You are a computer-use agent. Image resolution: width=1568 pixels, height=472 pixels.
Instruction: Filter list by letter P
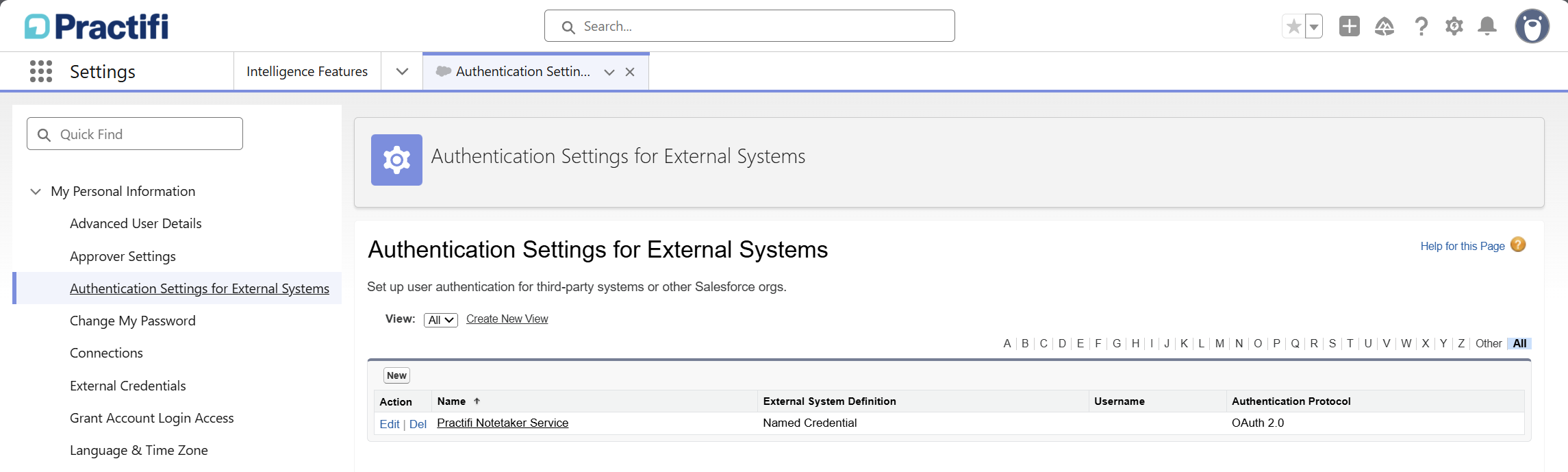(1276, 343)
